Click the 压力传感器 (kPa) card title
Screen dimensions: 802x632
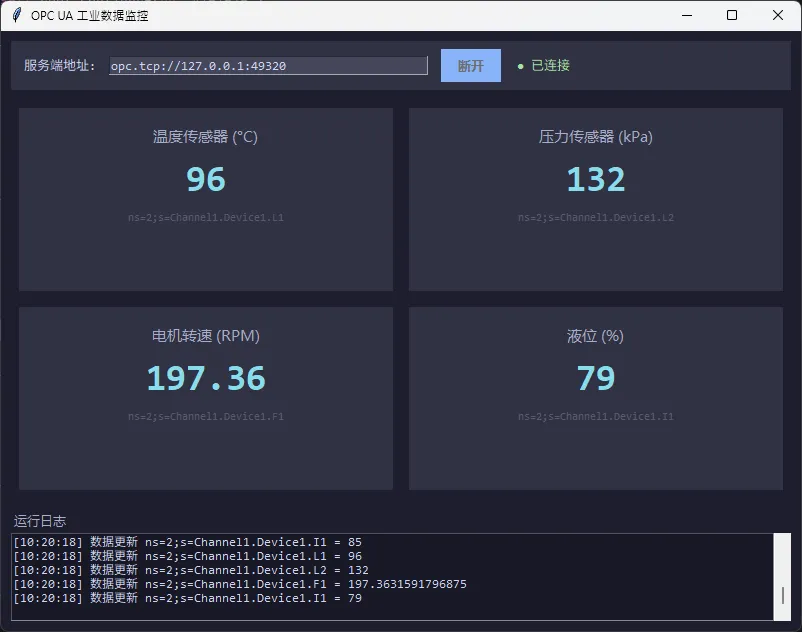595,137
